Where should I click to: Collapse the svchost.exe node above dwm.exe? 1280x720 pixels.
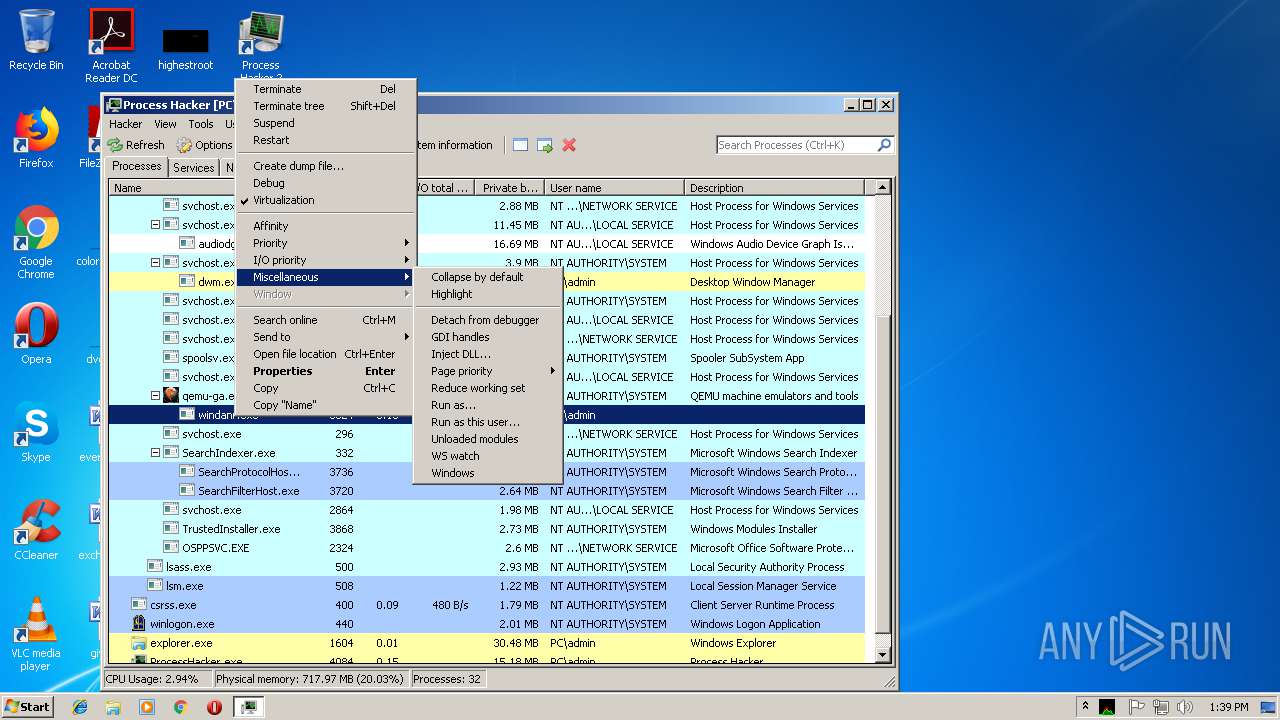click(x=156, y=263)
